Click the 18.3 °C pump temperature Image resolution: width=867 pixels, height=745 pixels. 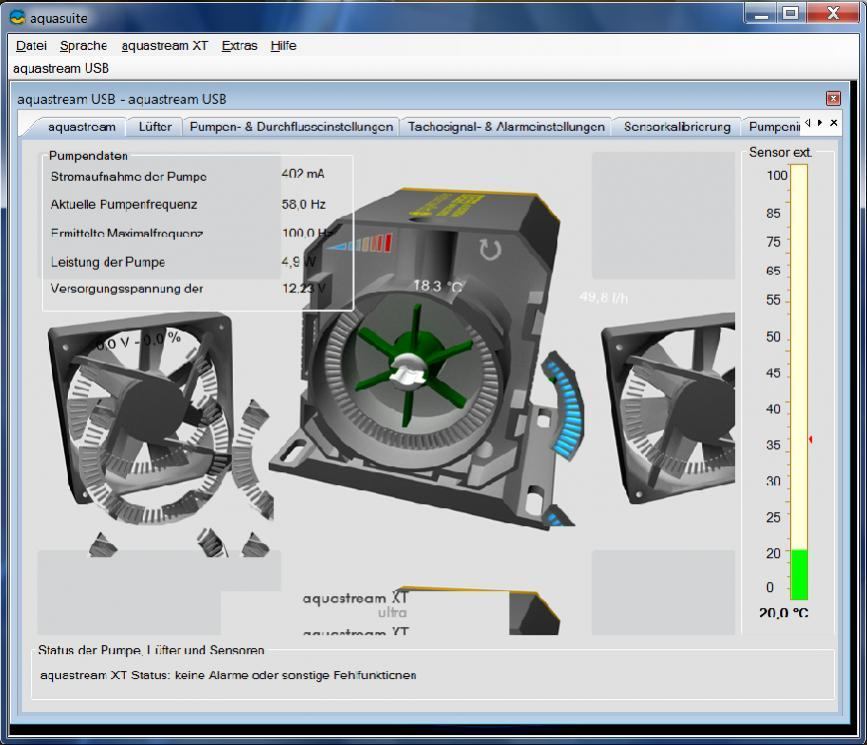pyautogui.click(x=438, y=286)
